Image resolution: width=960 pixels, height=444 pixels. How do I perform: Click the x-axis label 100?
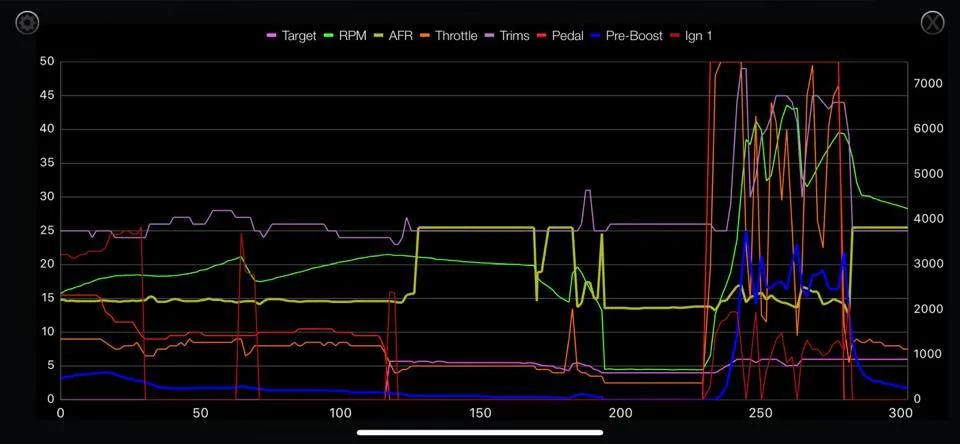(x=340, y=413)
